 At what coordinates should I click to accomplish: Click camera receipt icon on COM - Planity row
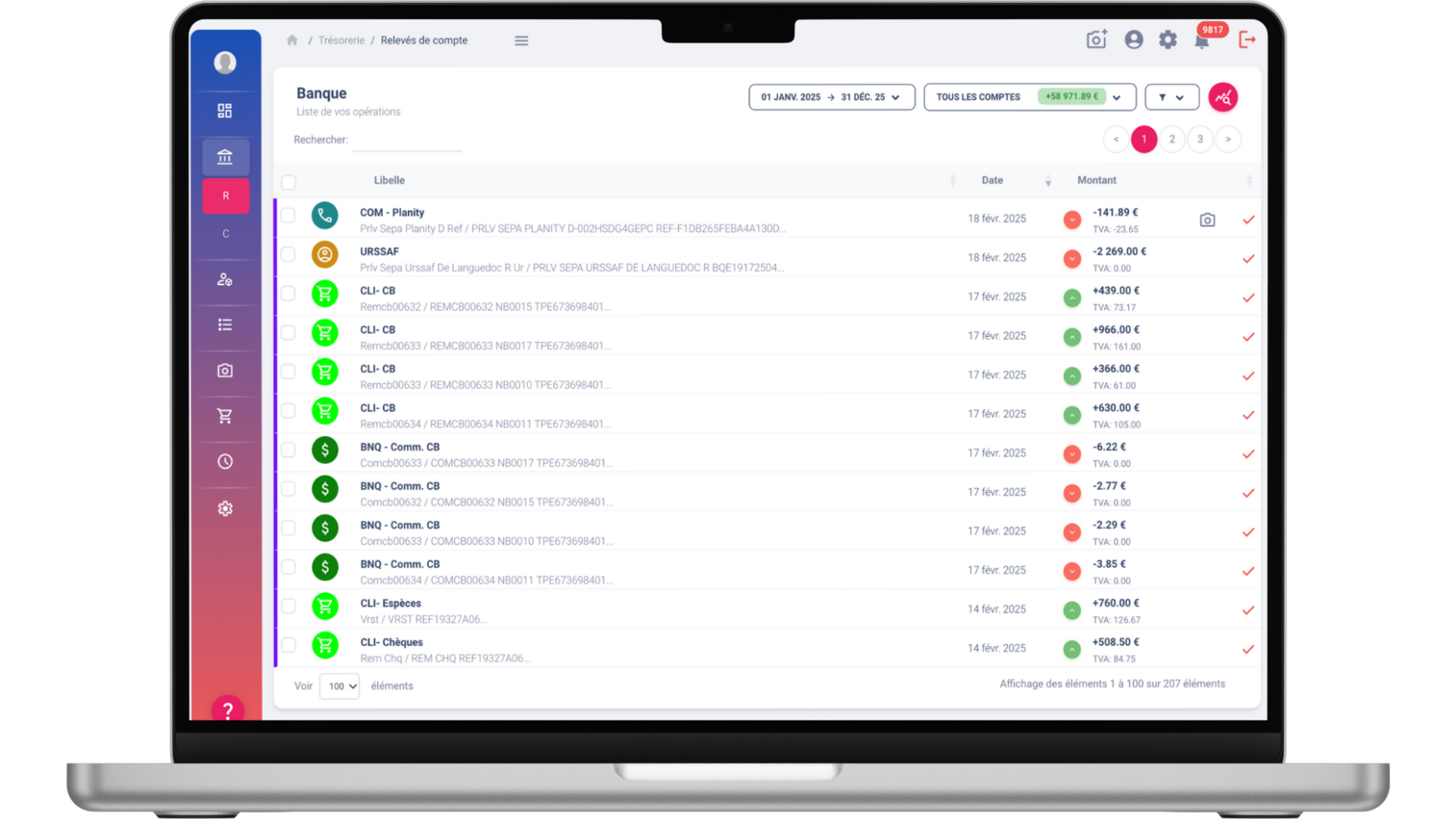tap(1207, 220)
